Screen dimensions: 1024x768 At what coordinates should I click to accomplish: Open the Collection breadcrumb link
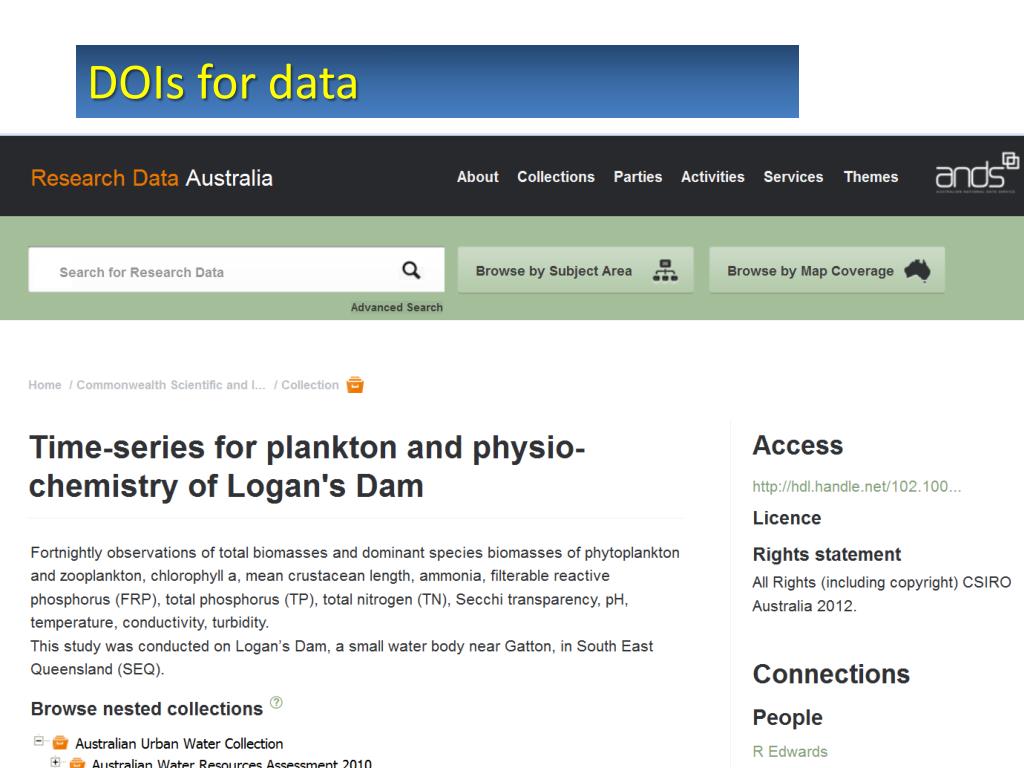310,385
